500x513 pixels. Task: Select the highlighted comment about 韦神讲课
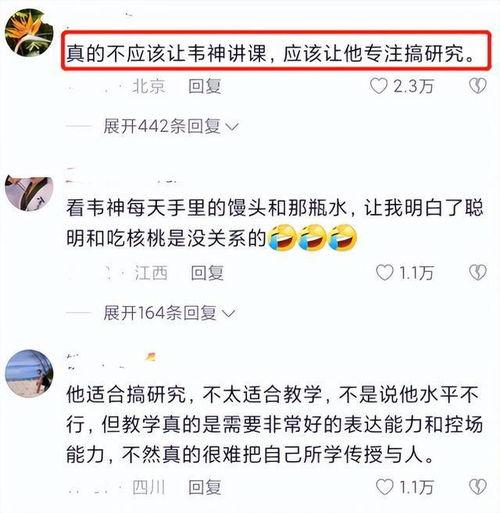click(276, 51)
